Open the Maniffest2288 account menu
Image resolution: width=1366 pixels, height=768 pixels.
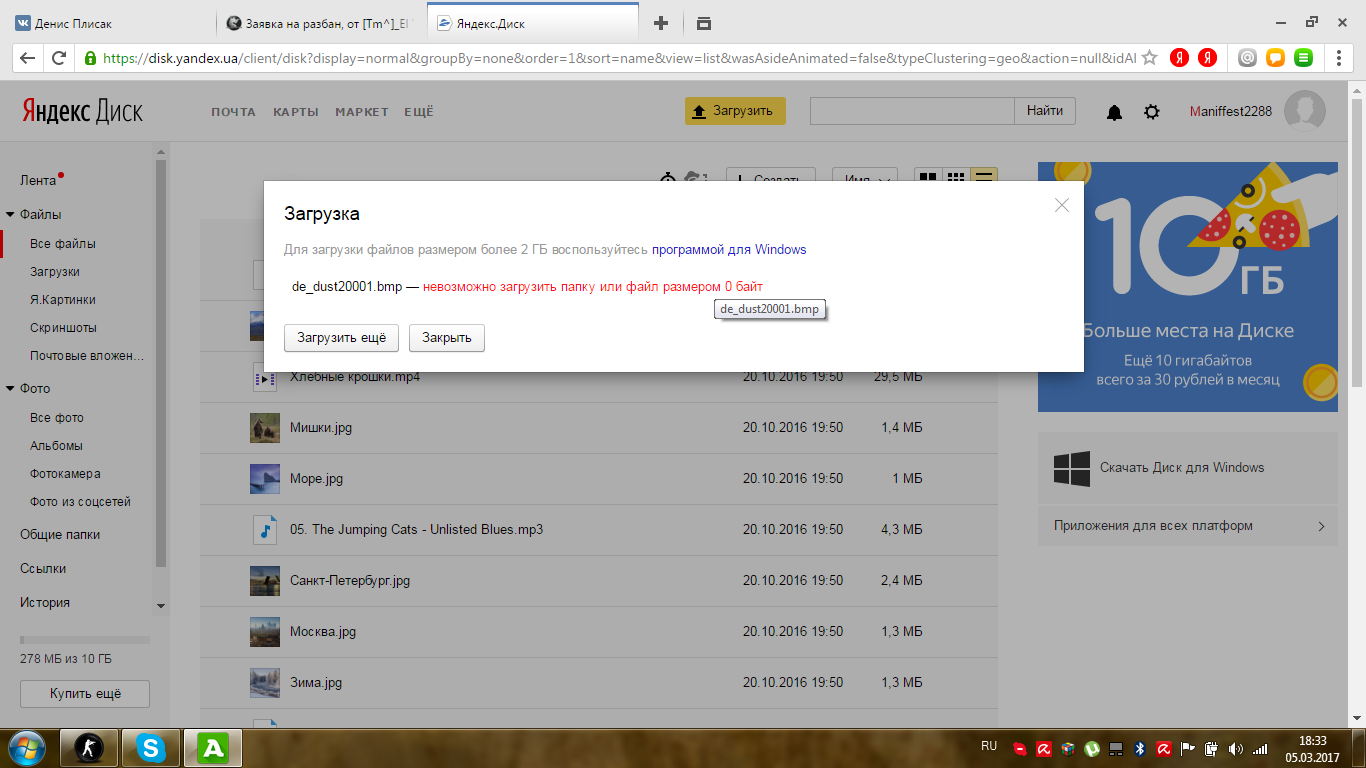click(1231, 111)
